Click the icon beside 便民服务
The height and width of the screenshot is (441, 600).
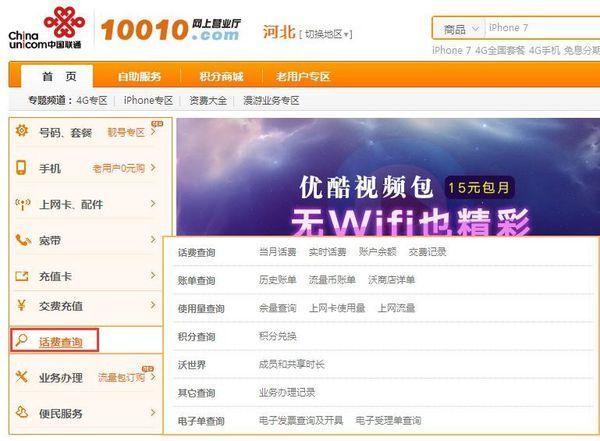tap(22, 412)
